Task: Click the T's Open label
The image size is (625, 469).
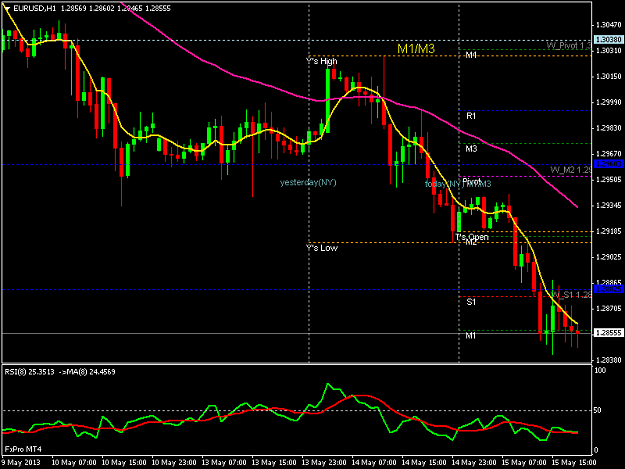Action: click(x=472, y=237)
